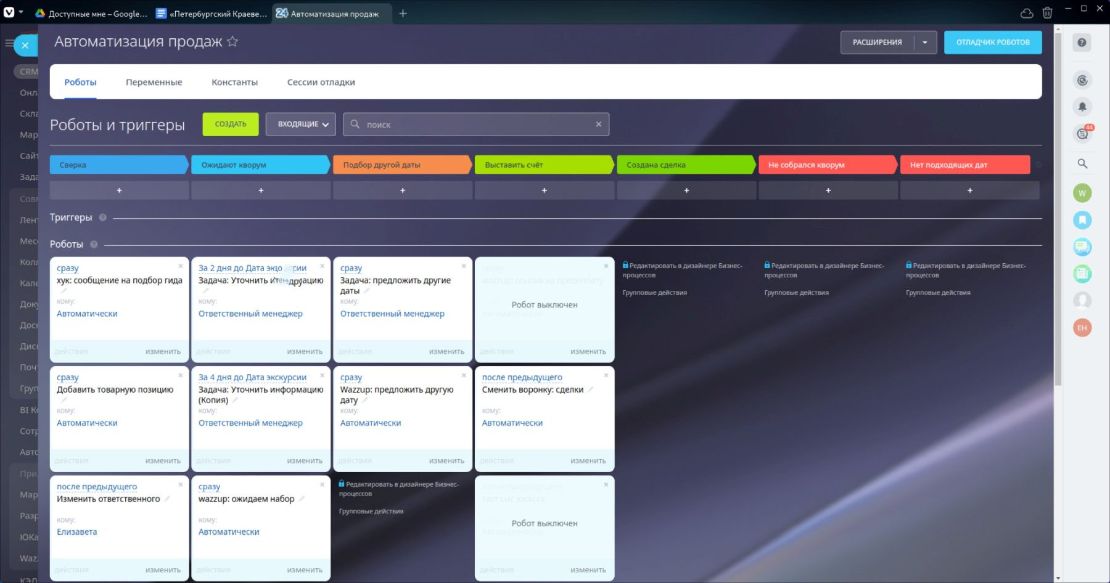This screenshot has width=1110, height=583.
Task: Open the spiral icon below help
Action: [x=1082, y=81]
